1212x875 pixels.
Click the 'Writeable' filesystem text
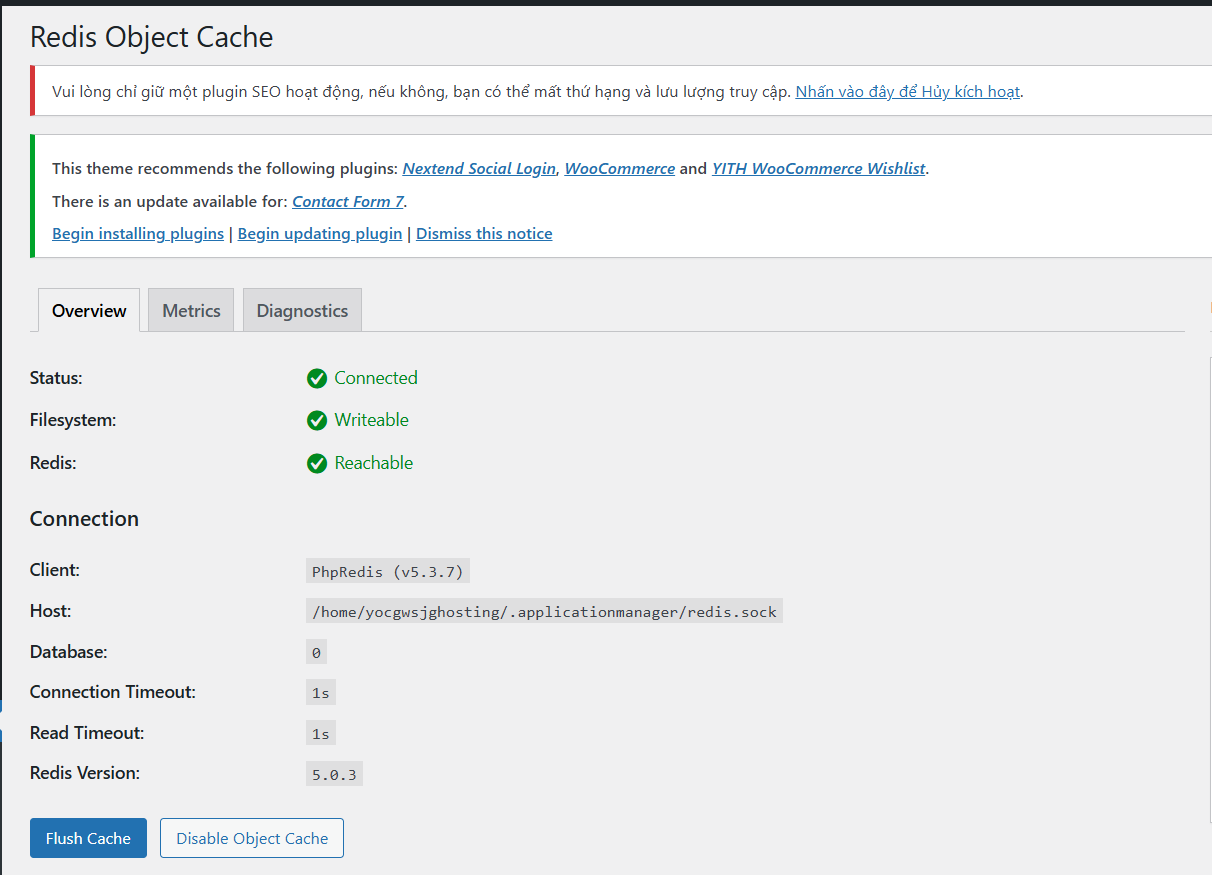371,420
